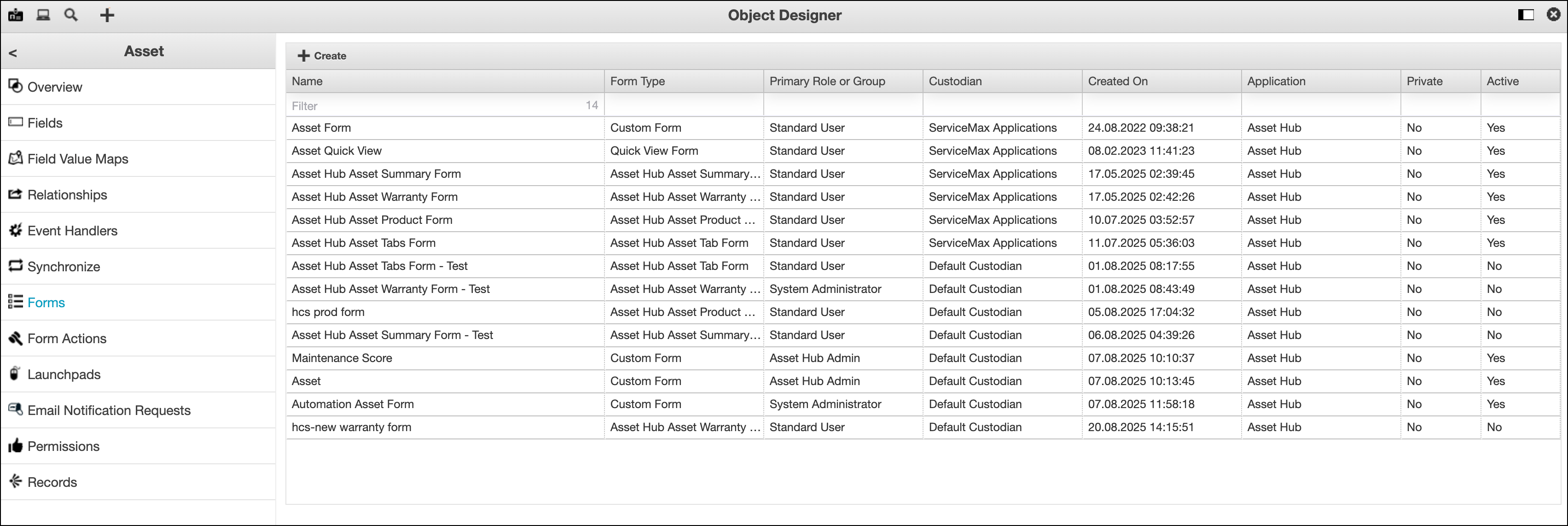Sort by the Form Type column header
The height and width of the screenshot is (526, 1568).
(x=684, y=81)
